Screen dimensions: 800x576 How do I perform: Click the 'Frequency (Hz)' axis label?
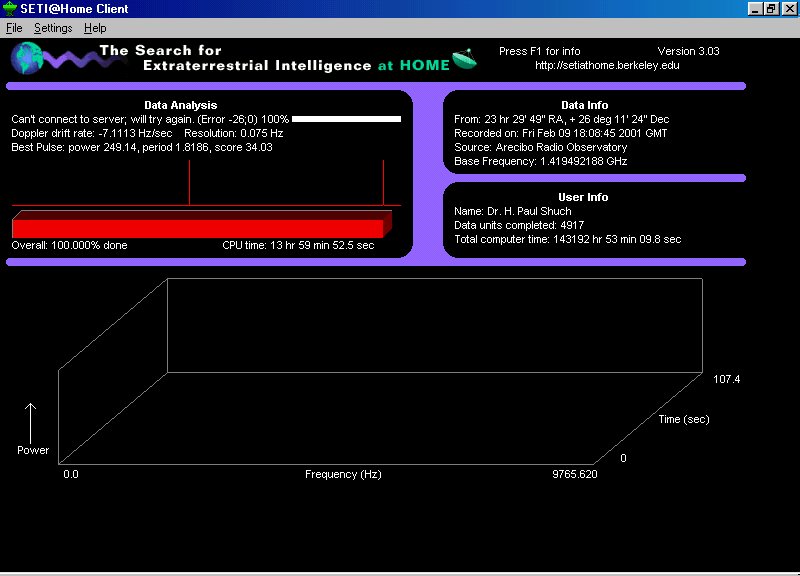pyautogui.click(x=343, y=474)
